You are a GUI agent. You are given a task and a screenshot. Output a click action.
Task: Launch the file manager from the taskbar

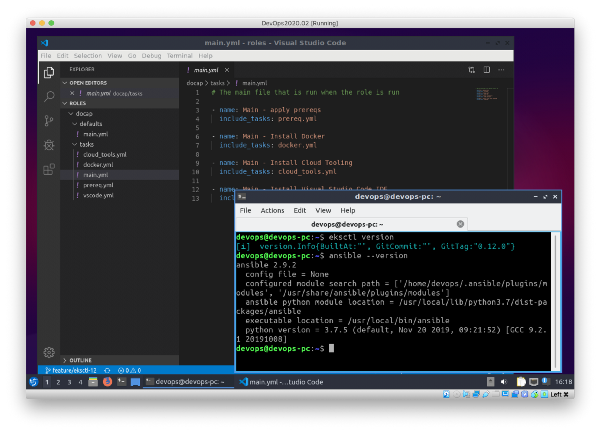tap(93, 381)
